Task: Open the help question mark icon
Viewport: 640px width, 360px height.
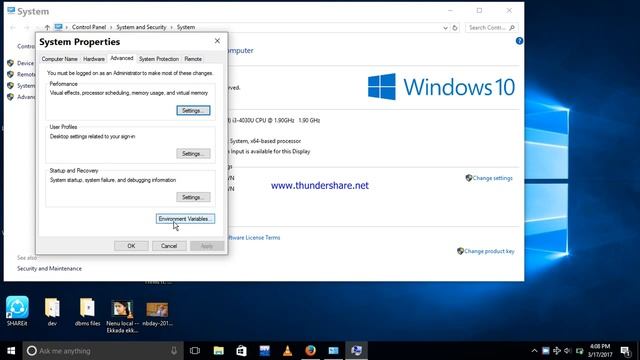Action: 519,41
